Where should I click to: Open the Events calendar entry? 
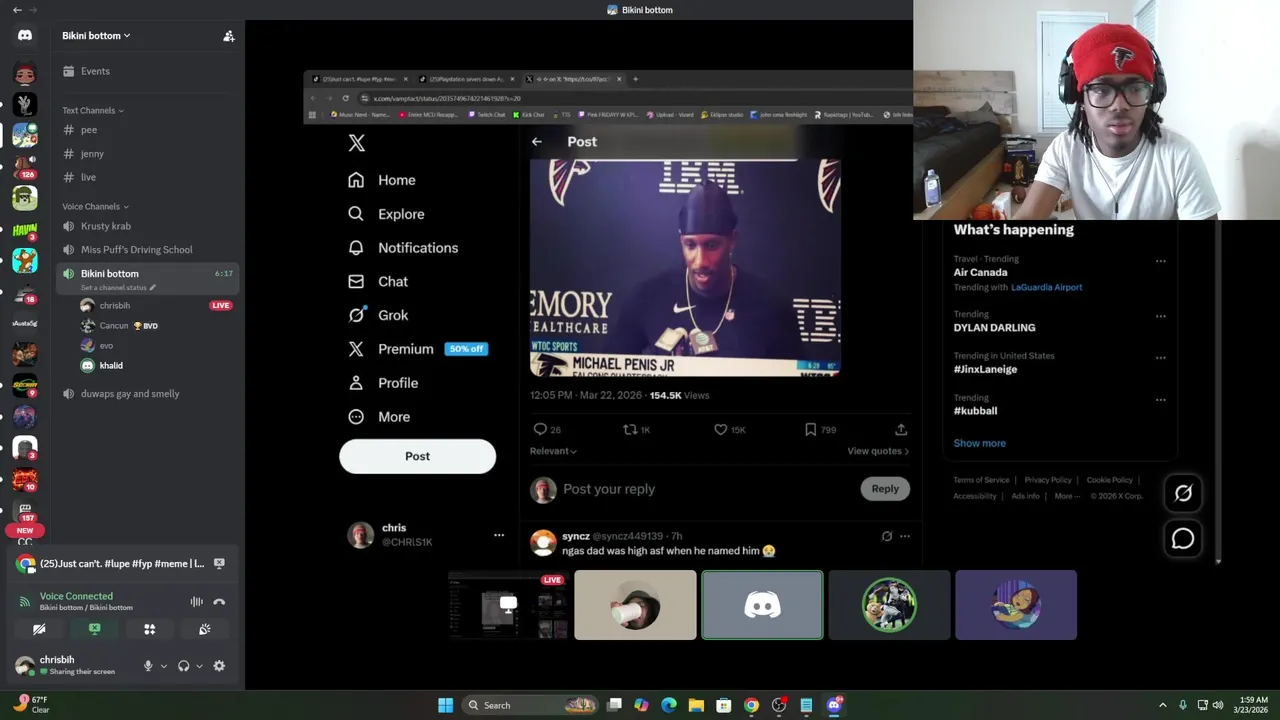95,71
